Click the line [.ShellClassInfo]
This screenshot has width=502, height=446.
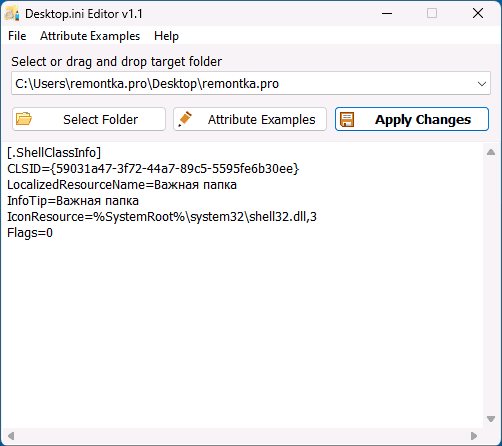click(x=54, y=153)
